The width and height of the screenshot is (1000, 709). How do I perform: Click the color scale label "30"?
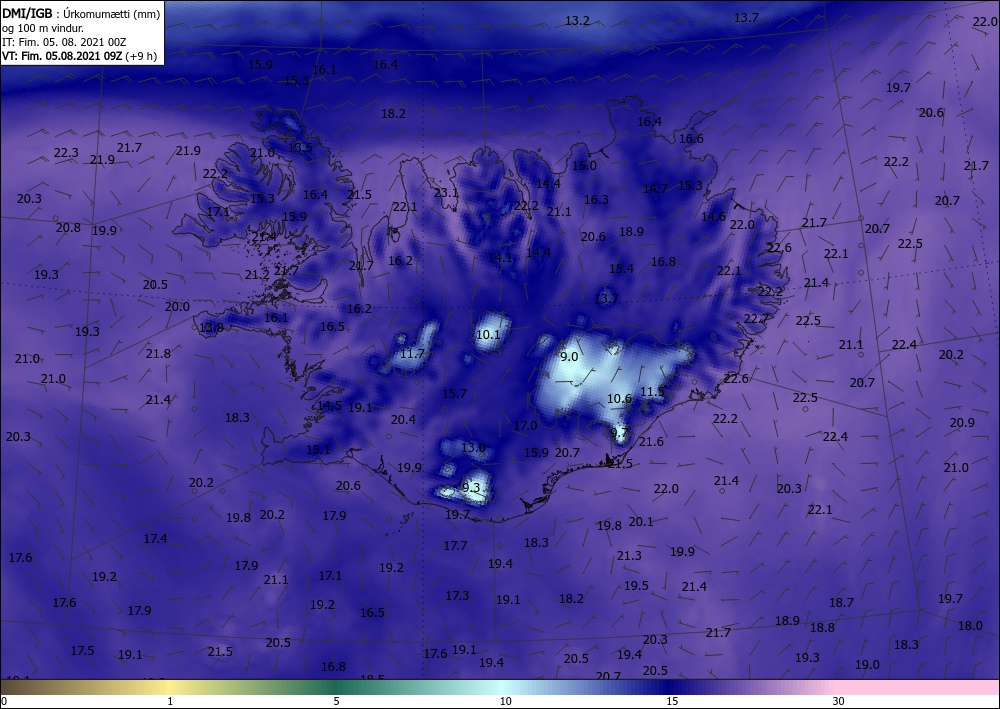838,701
